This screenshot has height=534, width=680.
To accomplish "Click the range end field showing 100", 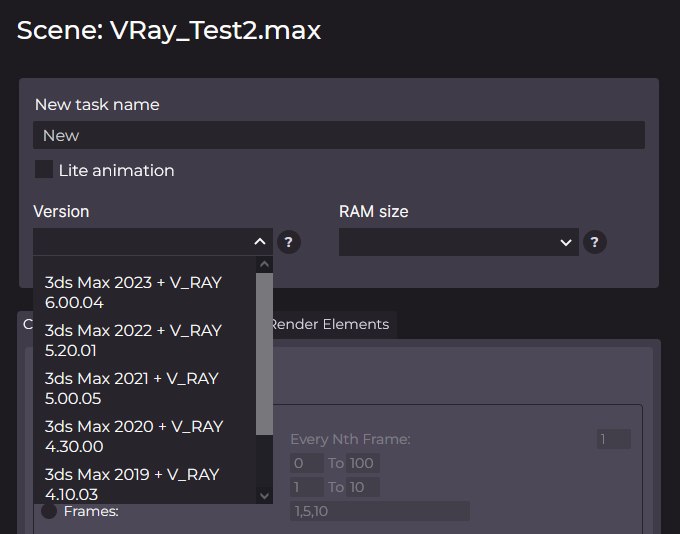I will [x=363, y=463].
